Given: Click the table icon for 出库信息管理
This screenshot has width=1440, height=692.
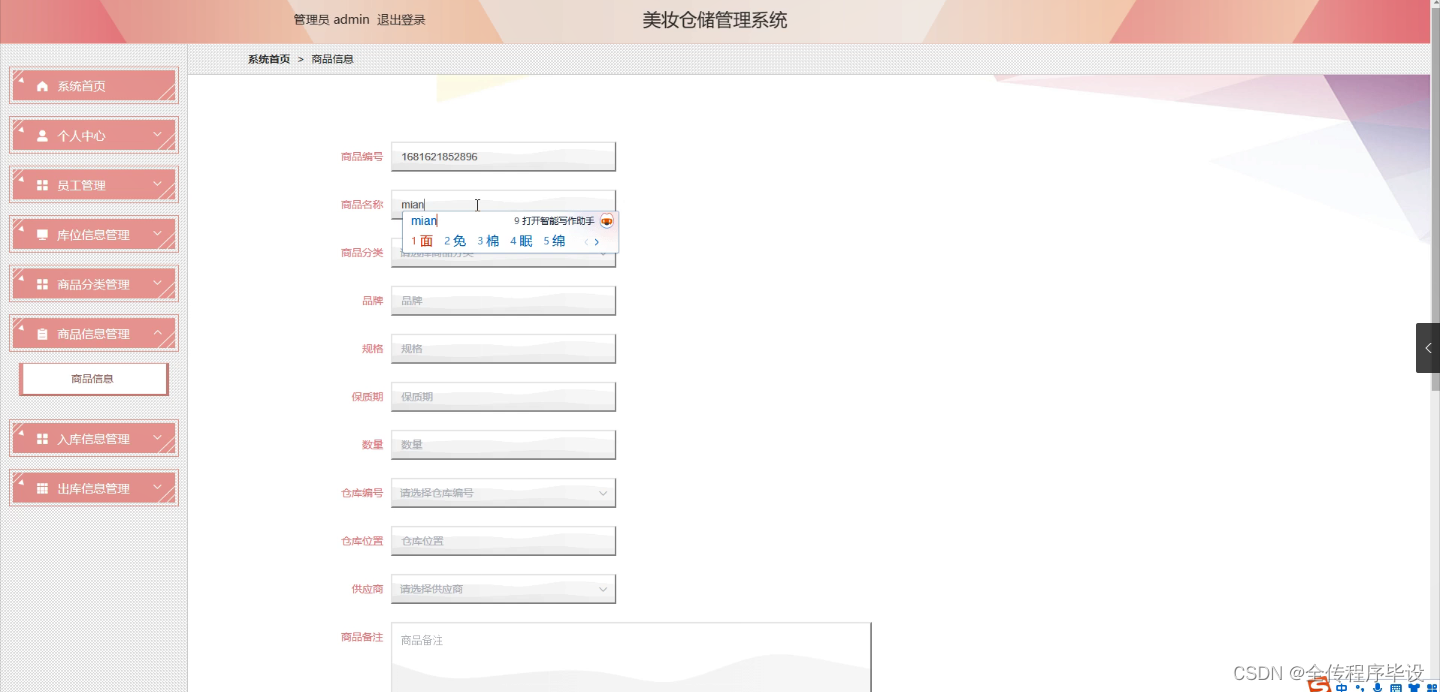Looking at the screenshot, I should click(40, 487).
